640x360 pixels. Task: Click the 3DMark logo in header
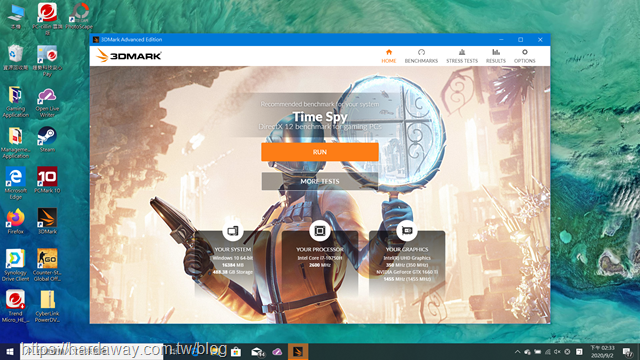tap(129, 56)
